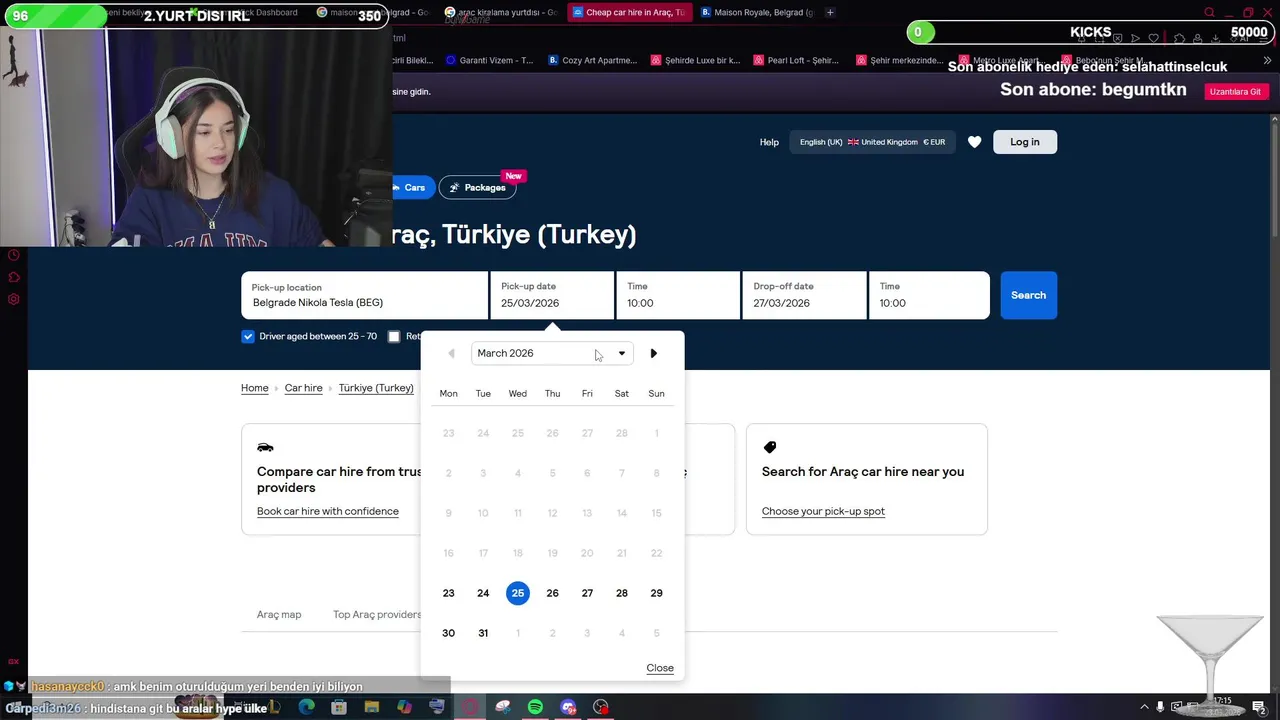Click the previous month left arrow

pyautogui.click(x=451, y=353)
